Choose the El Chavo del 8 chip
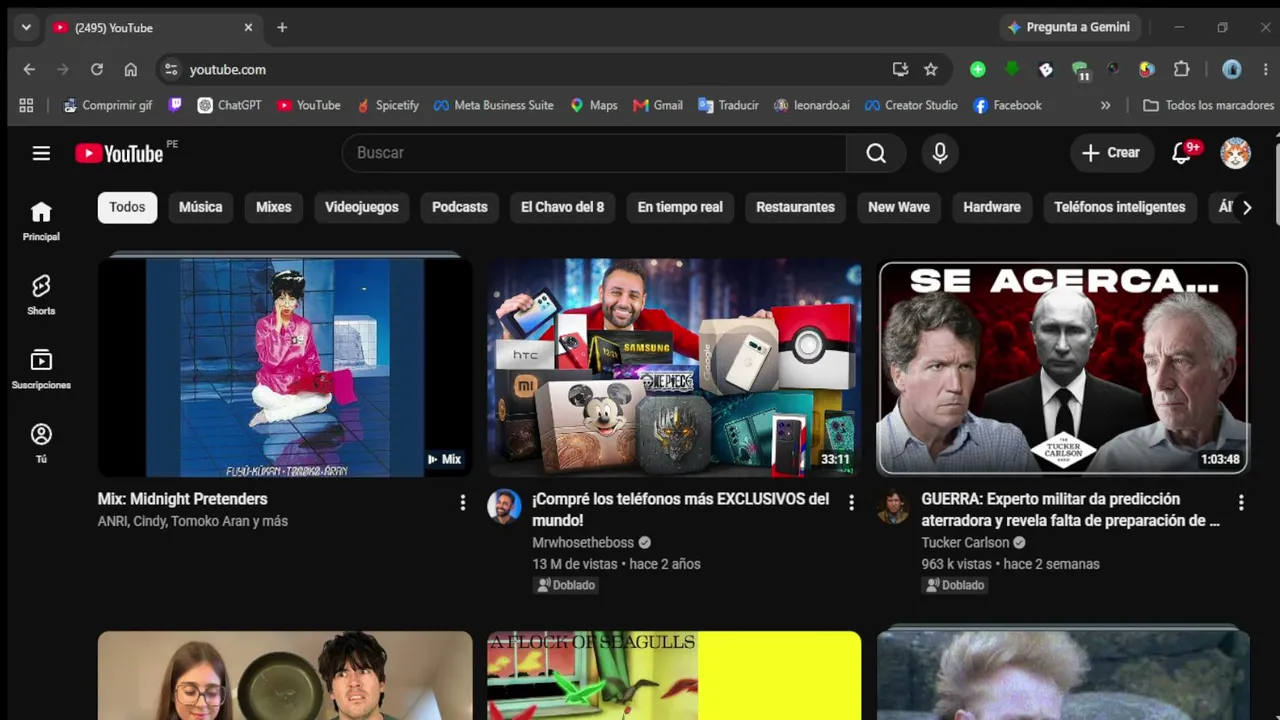1280x720 pixels. [x=562, y=207]
